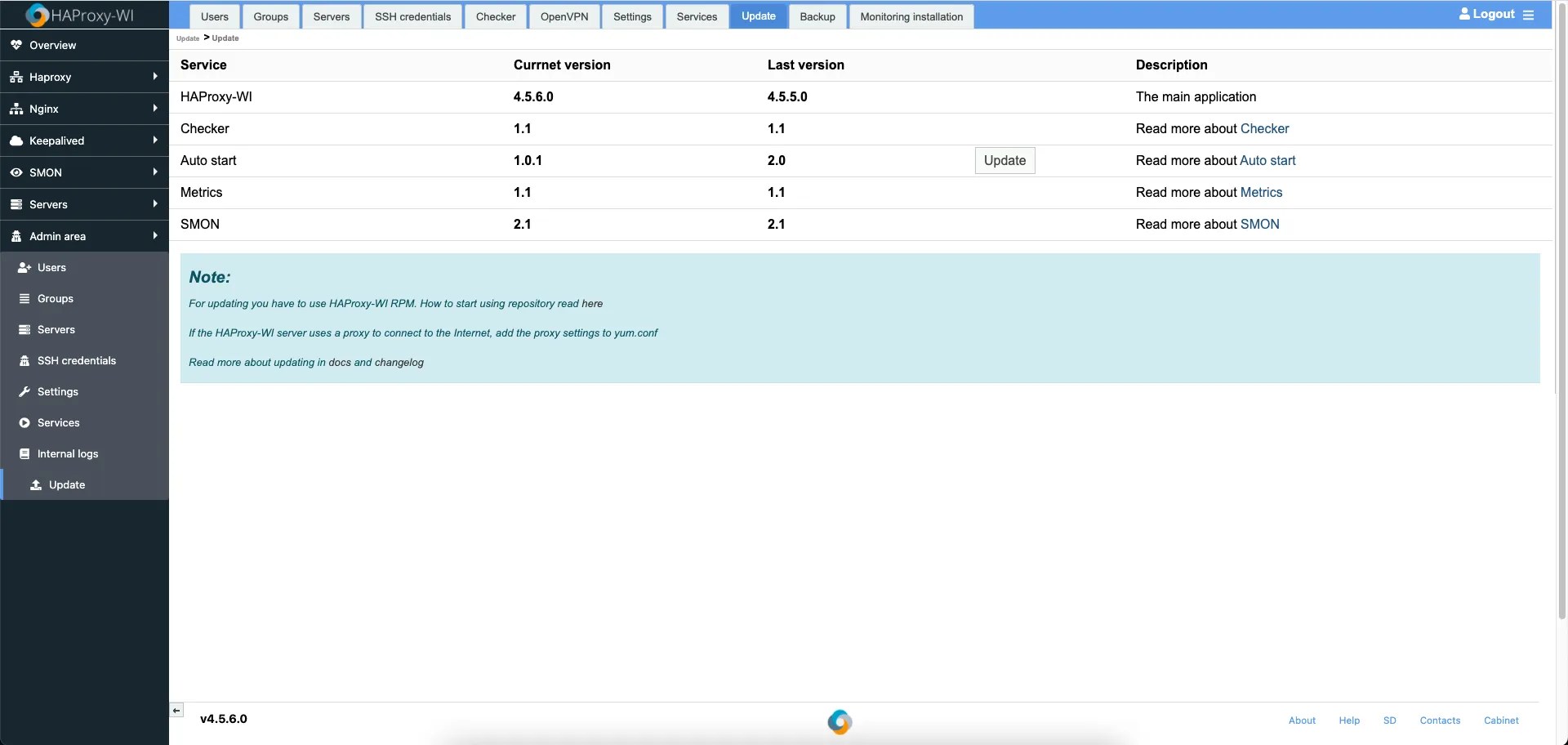Click the Update upload icon in sidebar
The width and height of the screenshot is (1568, 745).
point(36,484)
